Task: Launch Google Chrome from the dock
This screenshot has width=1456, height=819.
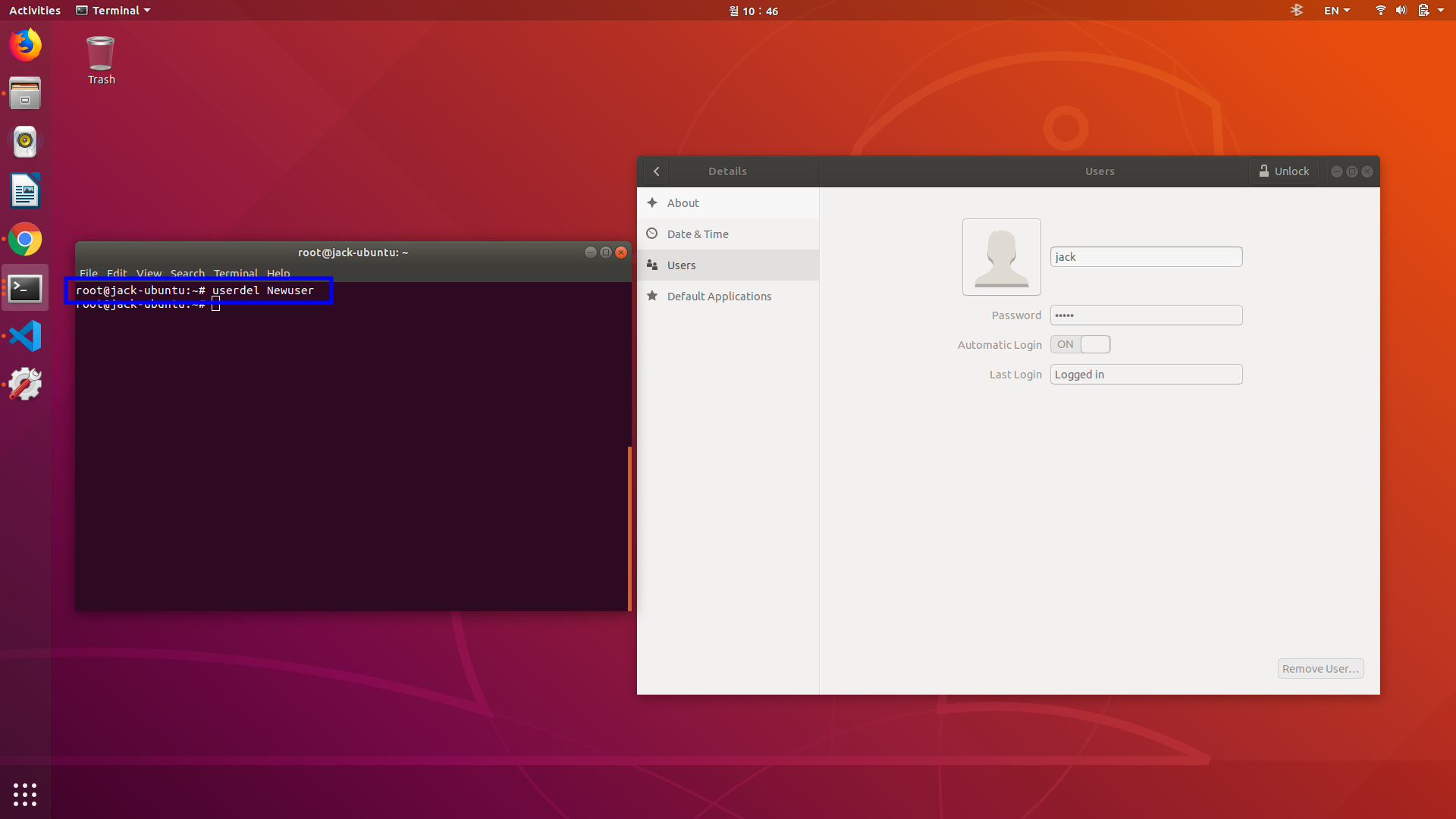Action: 25,240
